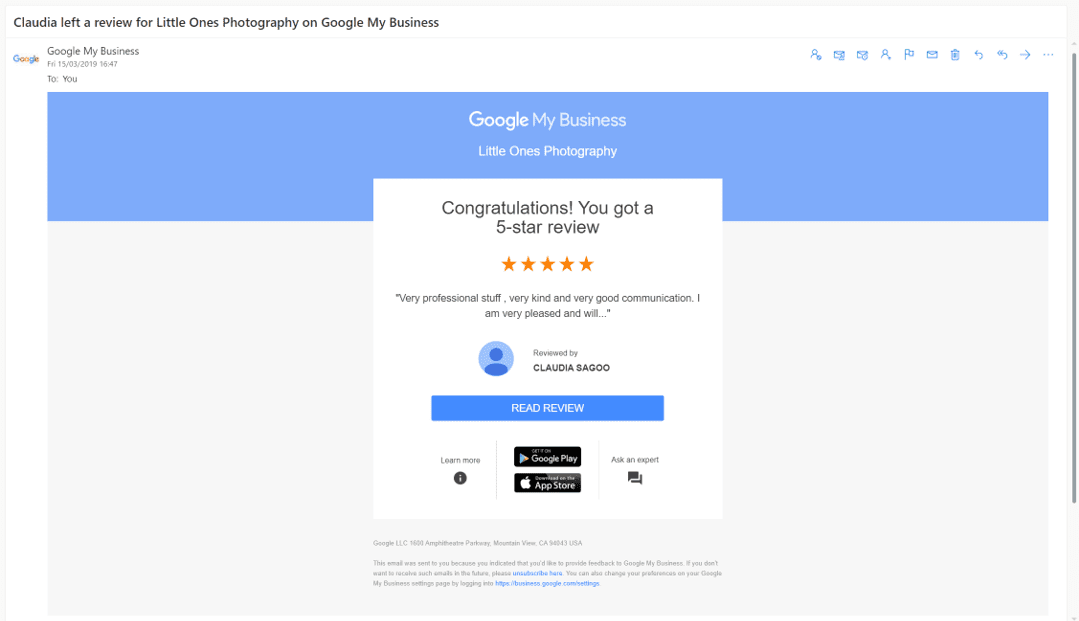Viewport: 1079px width, 621px height.
Task: Mark email as unread envelope icon
Action: 932,55
